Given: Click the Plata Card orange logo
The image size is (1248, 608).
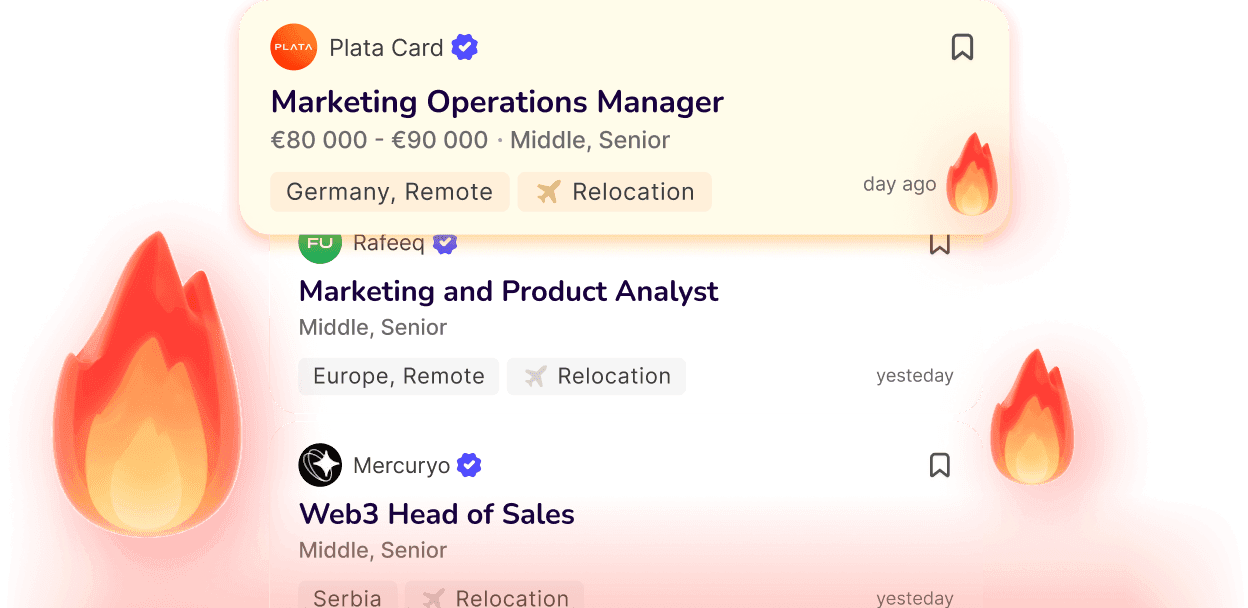Looking at the screenshot, I should [x=294, y=47].
